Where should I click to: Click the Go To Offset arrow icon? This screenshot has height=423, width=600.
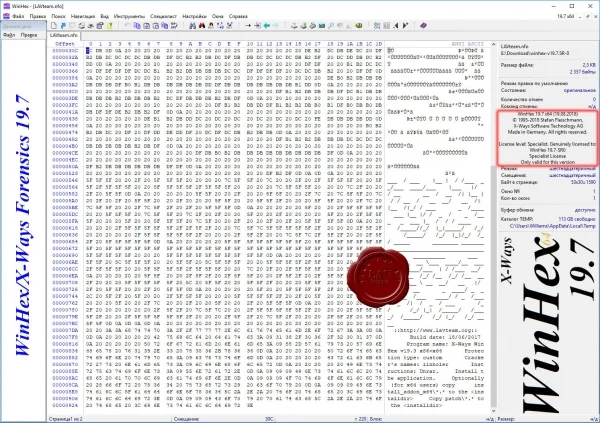248,26
